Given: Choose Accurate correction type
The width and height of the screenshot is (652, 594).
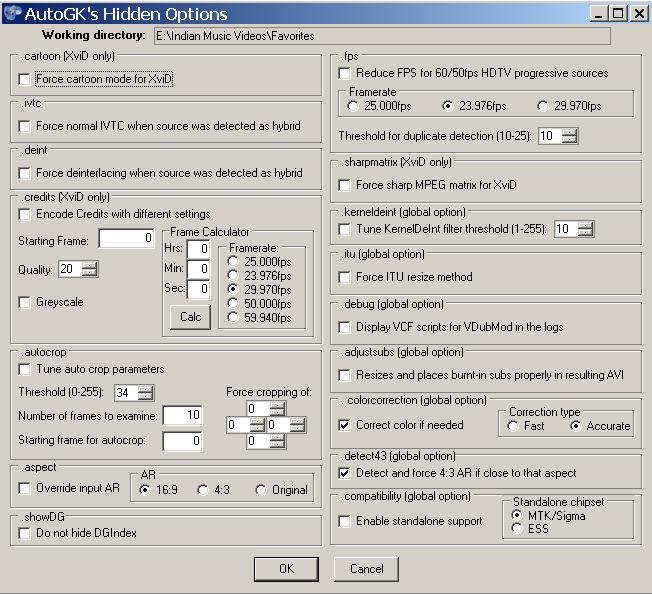Looking at the screenshot, I should (575, 426).
